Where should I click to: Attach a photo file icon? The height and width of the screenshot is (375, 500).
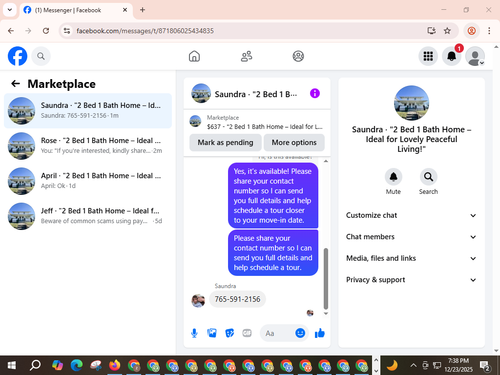(x=212, y=333)
